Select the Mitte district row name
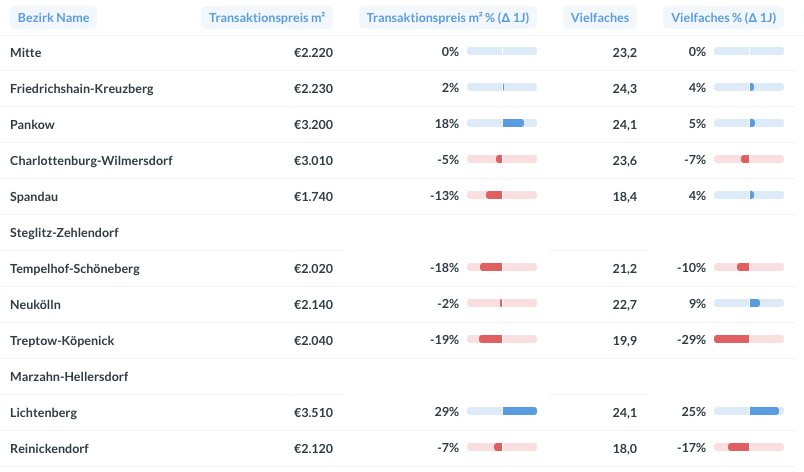Image resolution: width=804 pixels, height=472 pixels. coord(26,52)
